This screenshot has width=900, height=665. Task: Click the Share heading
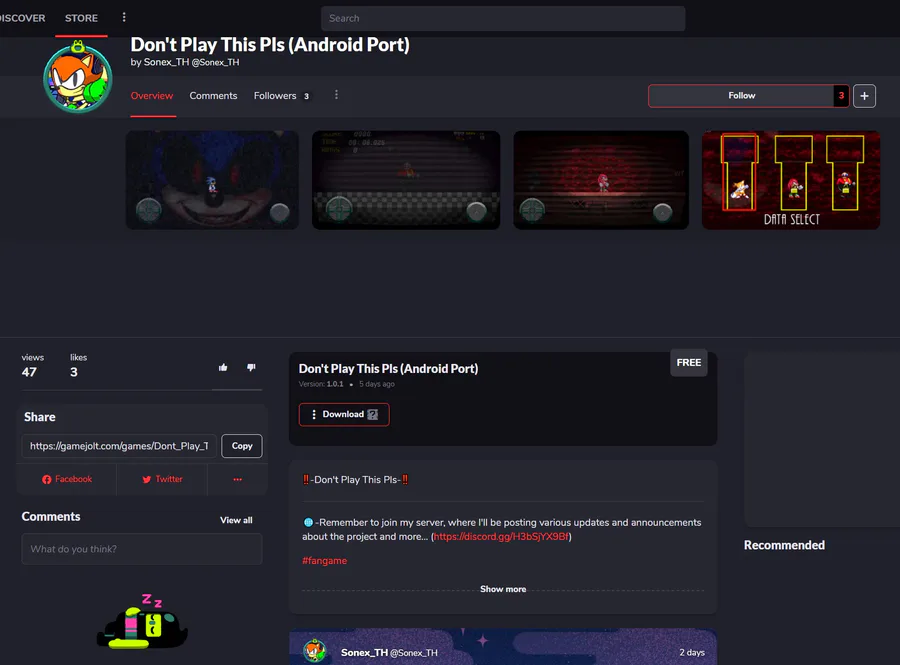click(40, 417)
